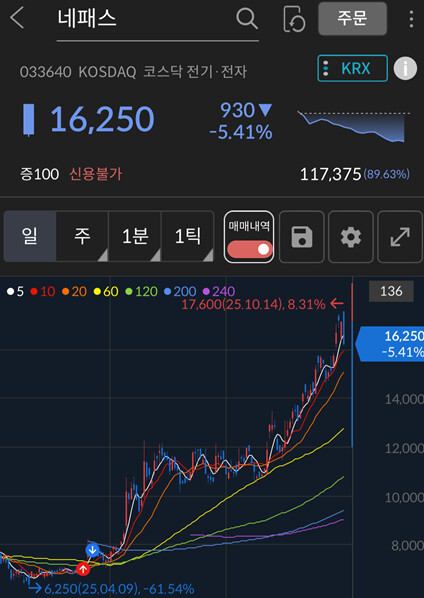The height and width of the screenshot is (598, 424).
Task: Go back using the left arrow
Action: [x=16, y=19]
